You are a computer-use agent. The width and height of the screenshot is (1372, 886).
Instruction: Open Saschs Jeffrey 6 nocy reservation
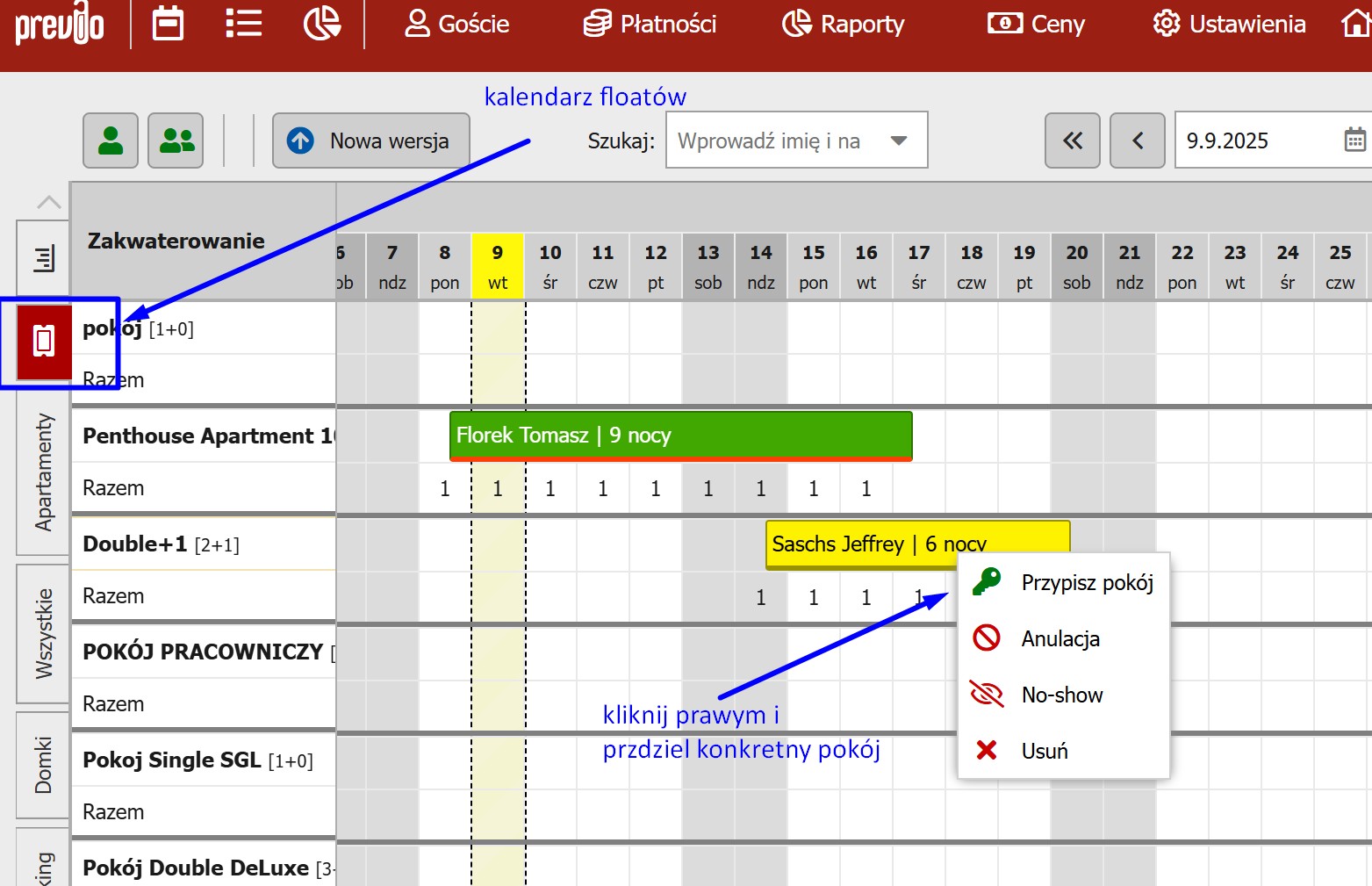pos(917,544)
